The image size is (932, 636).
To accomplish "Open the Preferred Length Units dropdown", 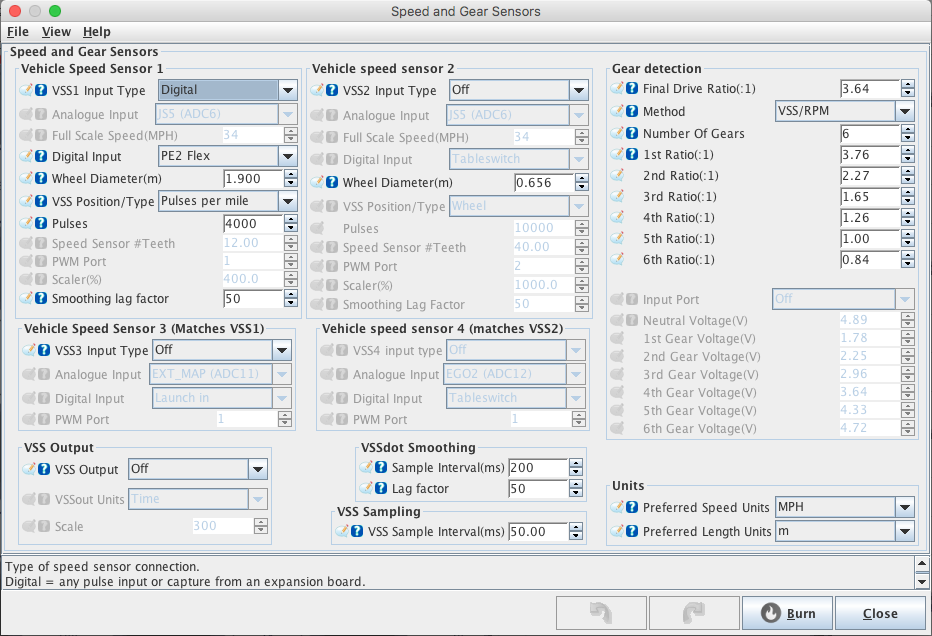I will coord(905,531).
